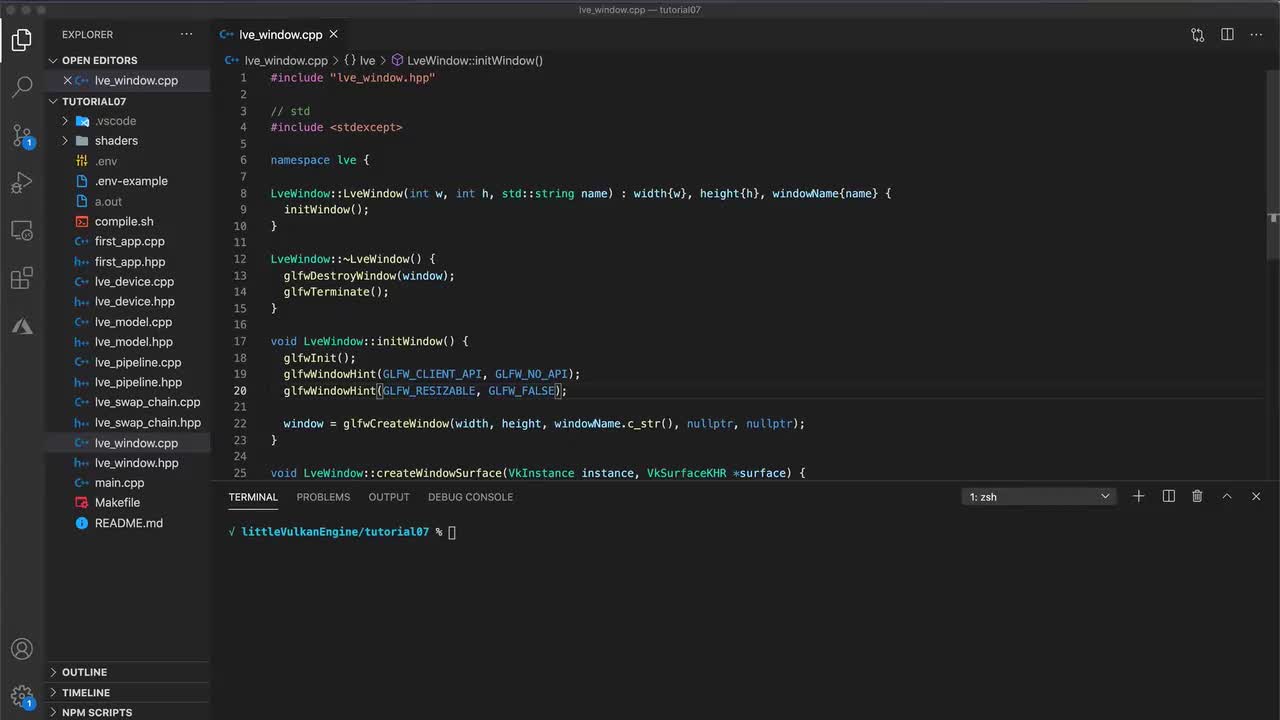Open the Search view in activity bar

click(x=22, y=88)
